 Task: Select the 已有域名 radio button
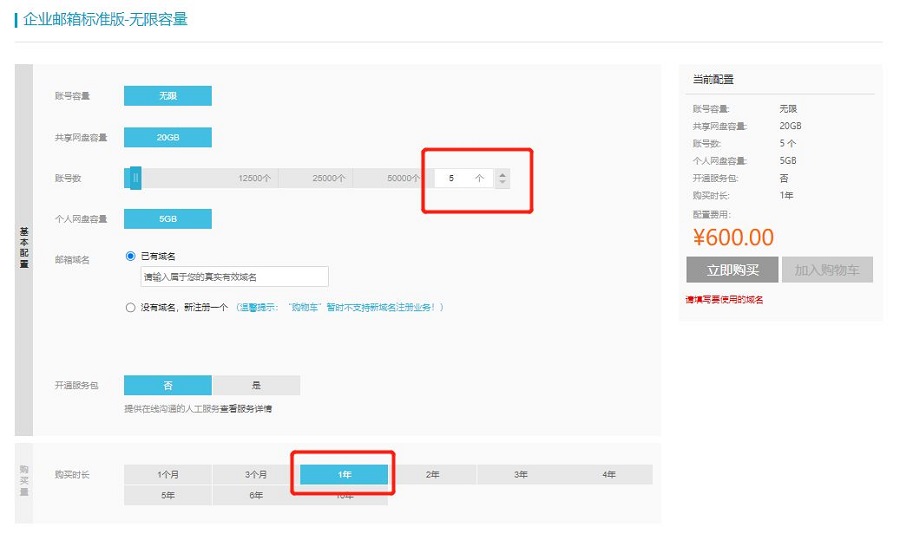130,256
